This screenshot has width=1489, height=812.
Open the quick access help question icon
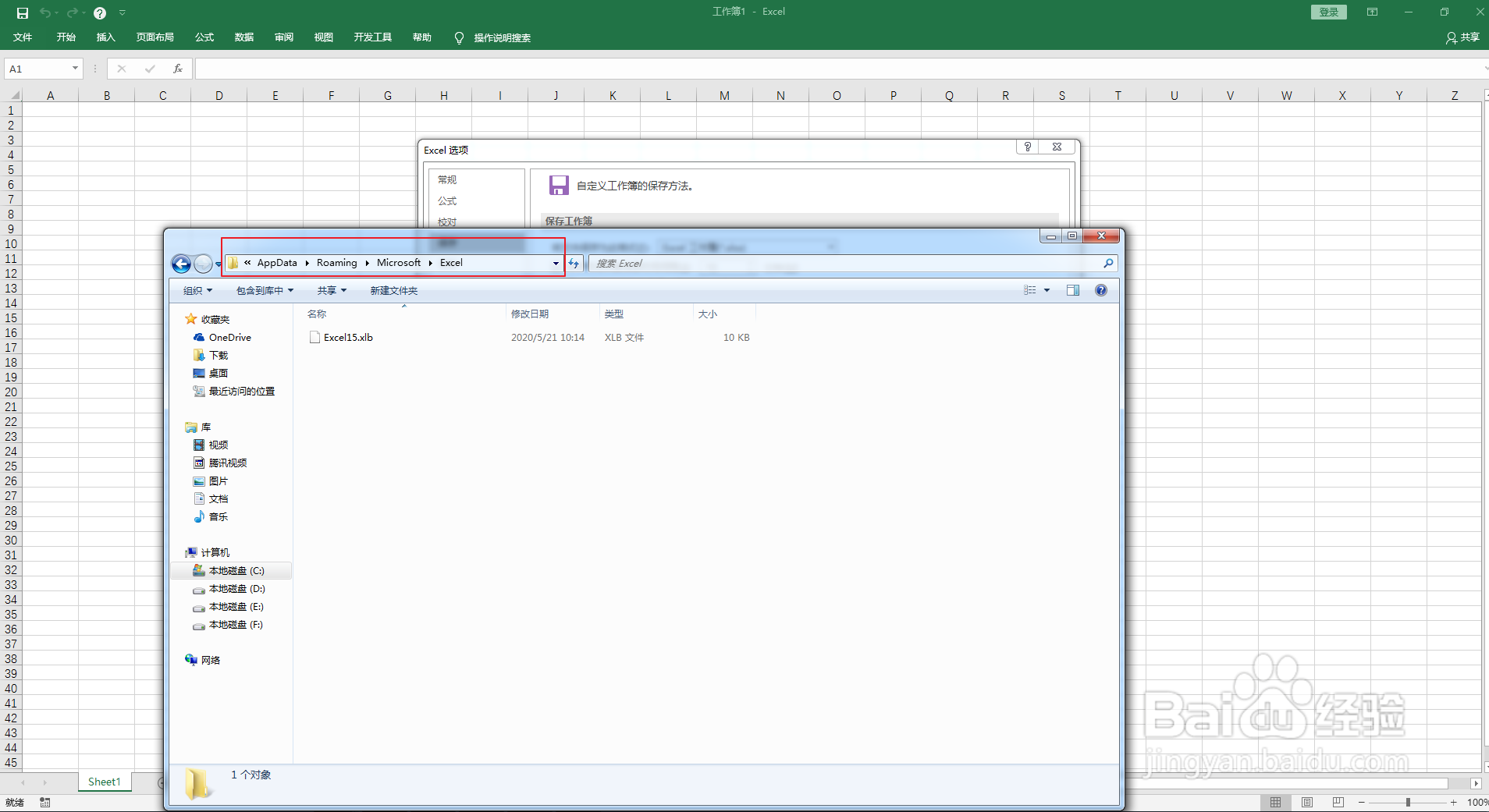tap(100, 13)
